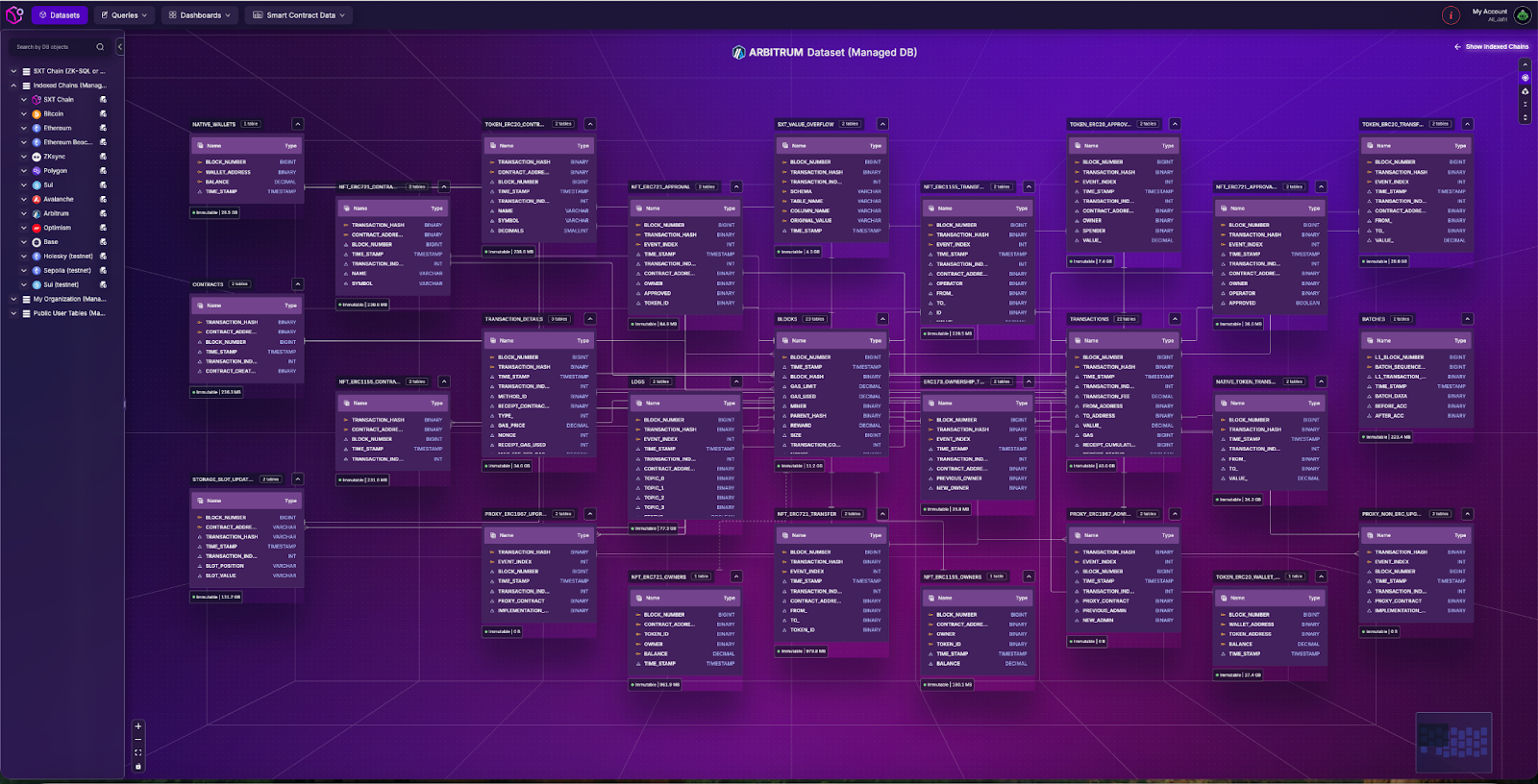Click the SXT_VALUE_OVERFLOW table title
The height and width of the screenshot is (784, 1538).
[806, 124]
